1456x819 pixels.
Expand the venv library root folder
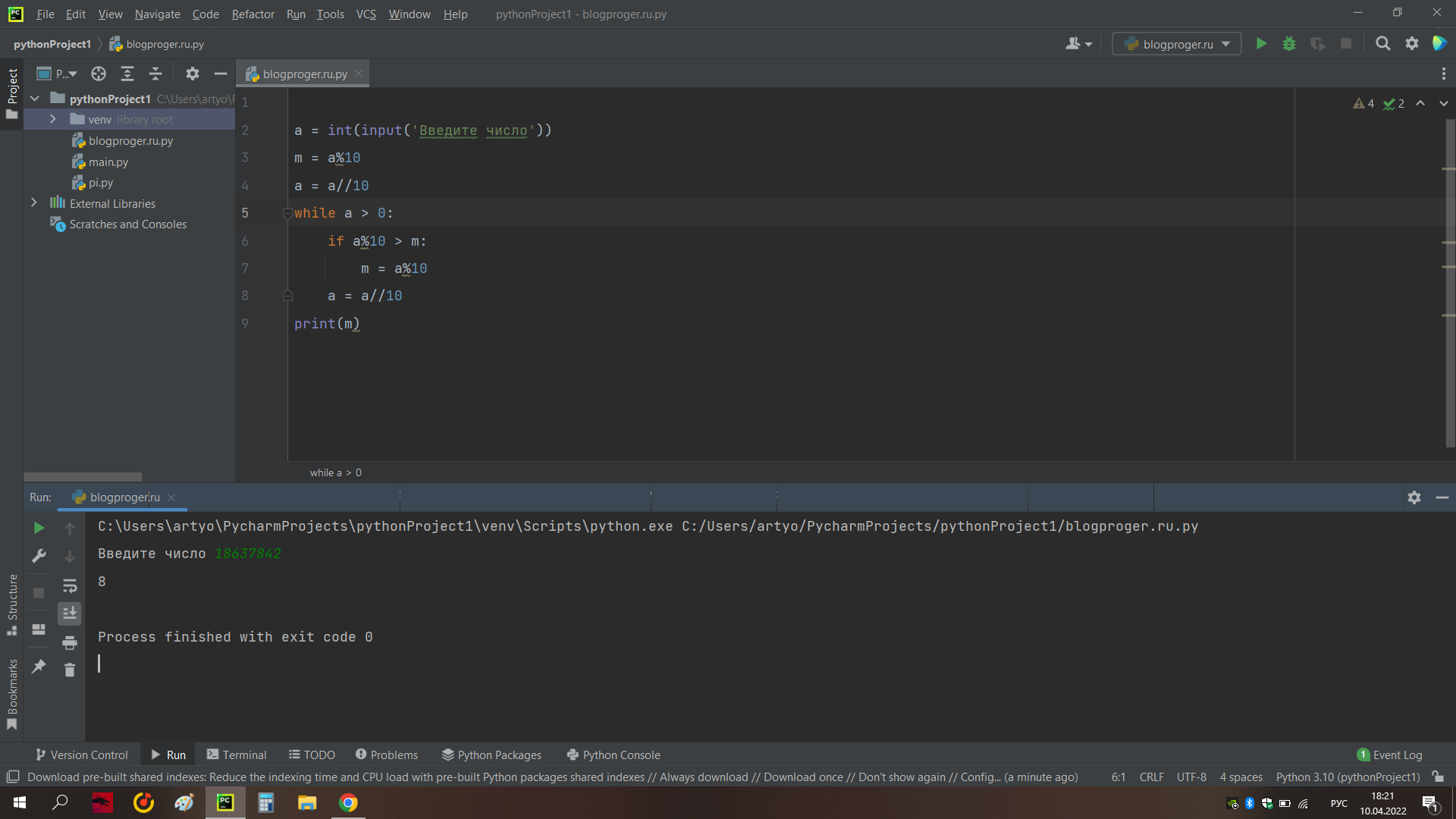[53, 119]
